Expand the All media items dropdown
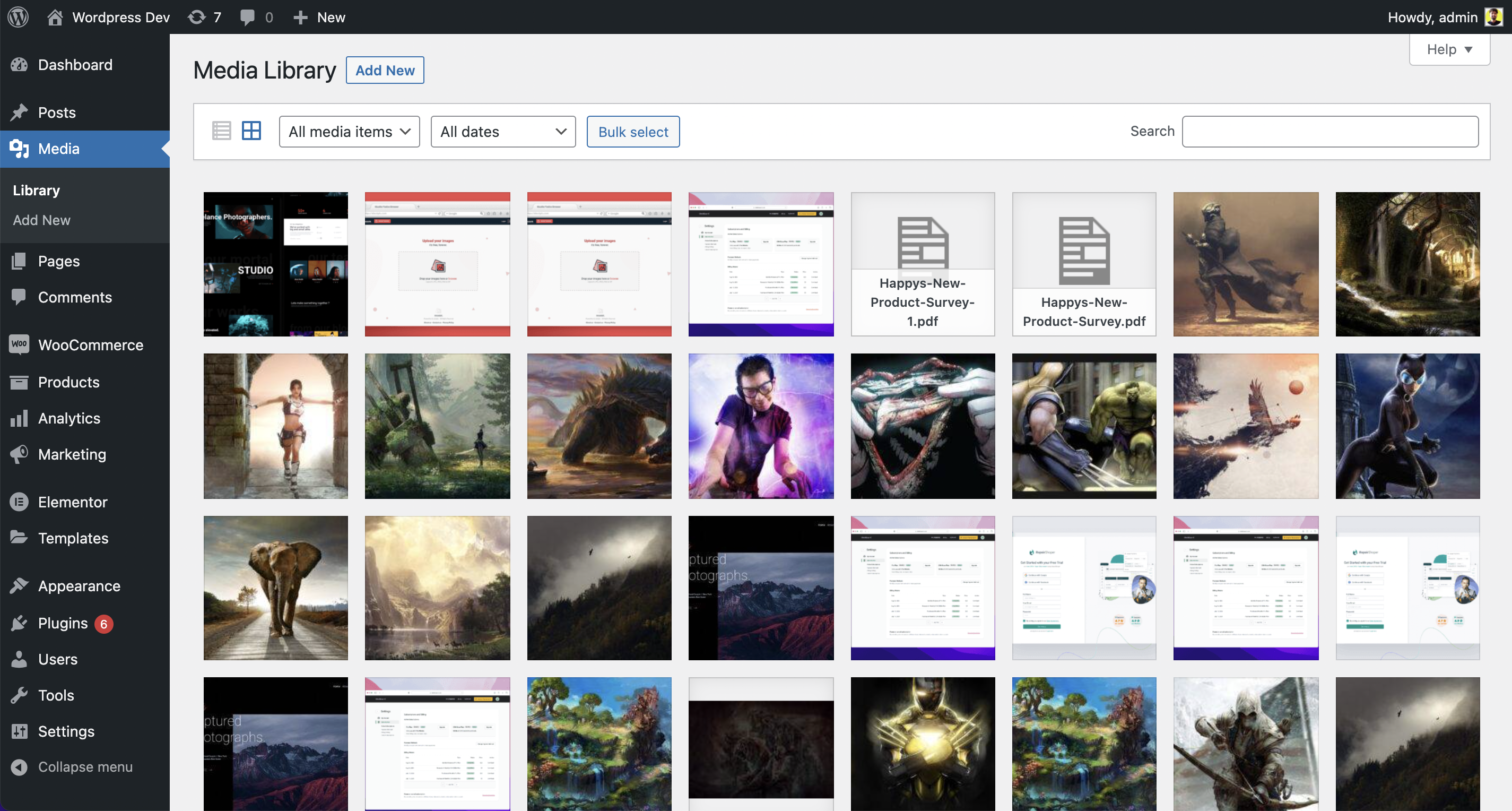 [349, 132]
